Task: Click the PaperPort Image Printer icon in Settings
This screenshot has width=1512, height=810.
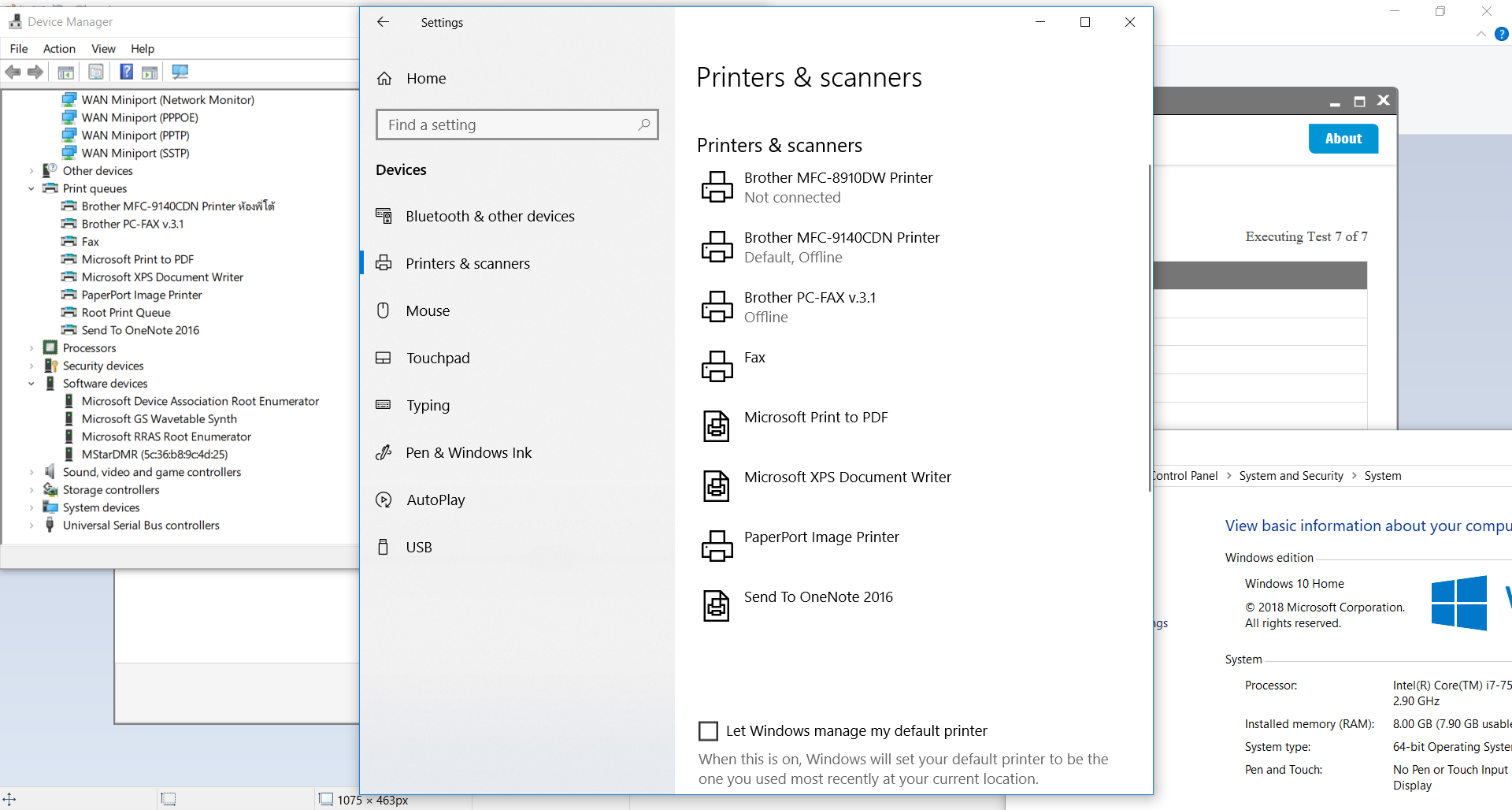Action: 717,546
